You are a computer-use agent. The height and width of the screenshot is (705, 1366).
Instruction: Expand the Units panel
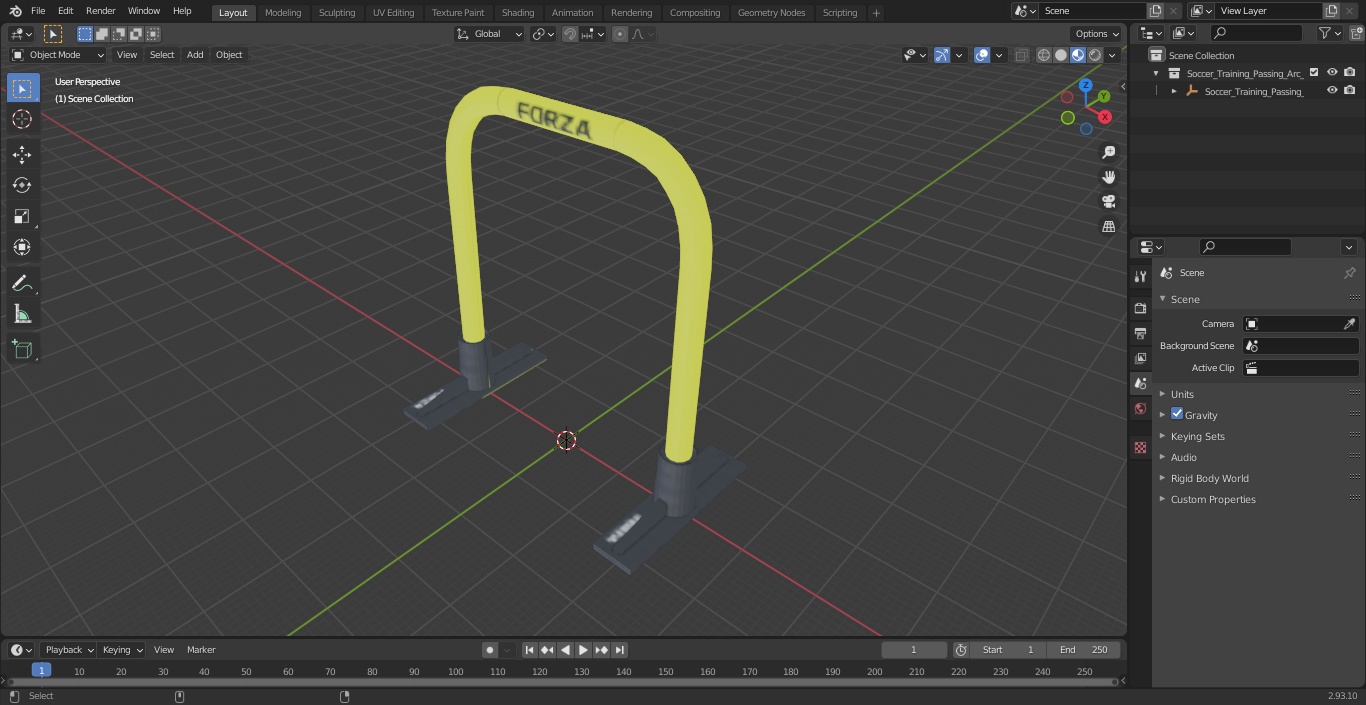click(x=1182, y=394)
